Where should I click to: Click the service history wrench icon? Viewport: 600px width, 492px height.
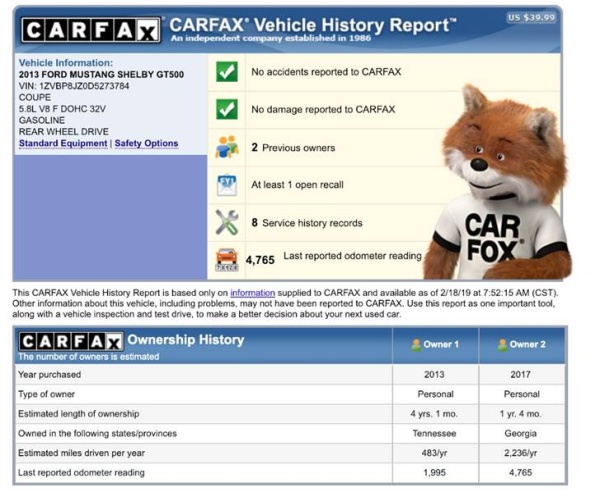[227, 222]
